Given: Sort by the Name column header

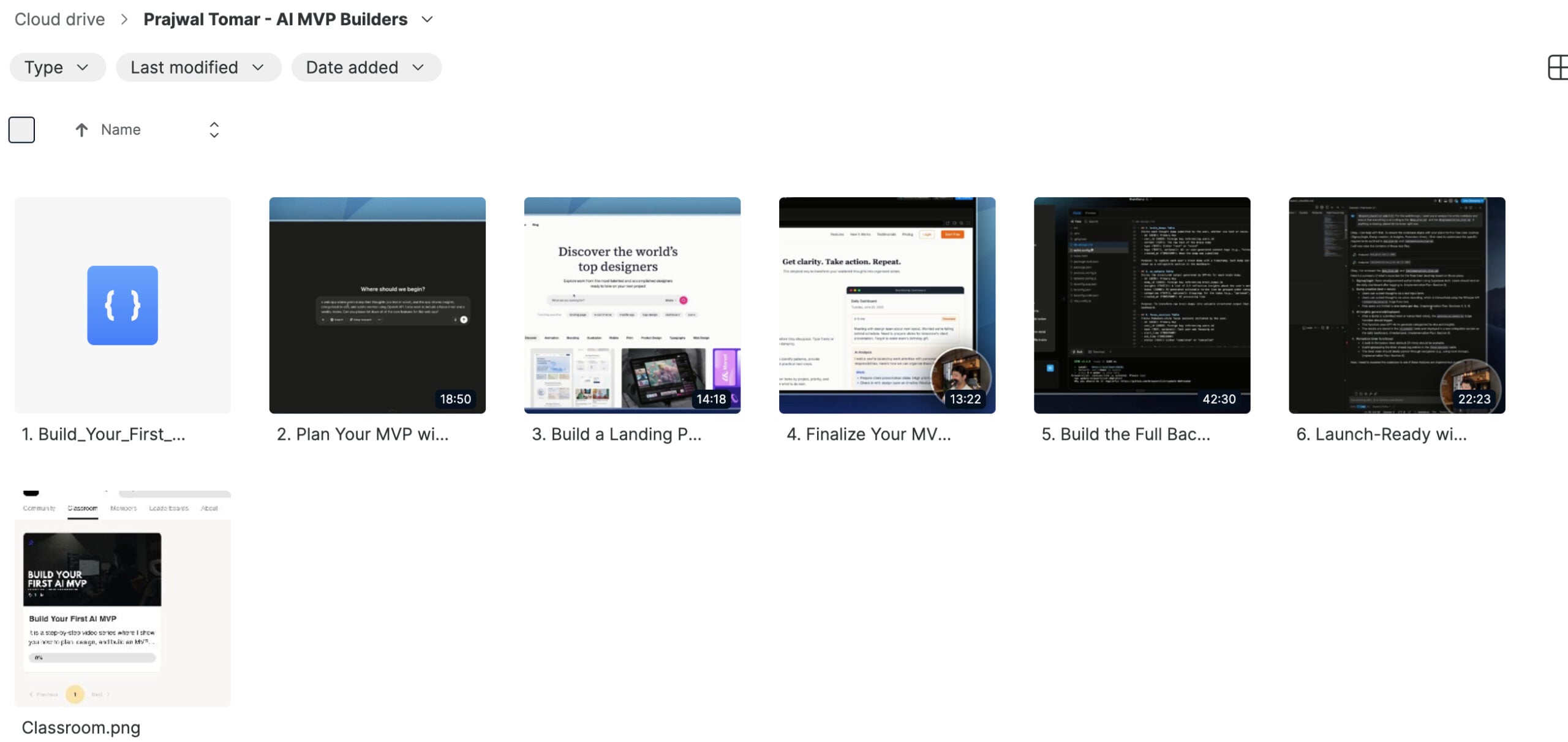Looking at the screenshot, I should click(121, 130).
